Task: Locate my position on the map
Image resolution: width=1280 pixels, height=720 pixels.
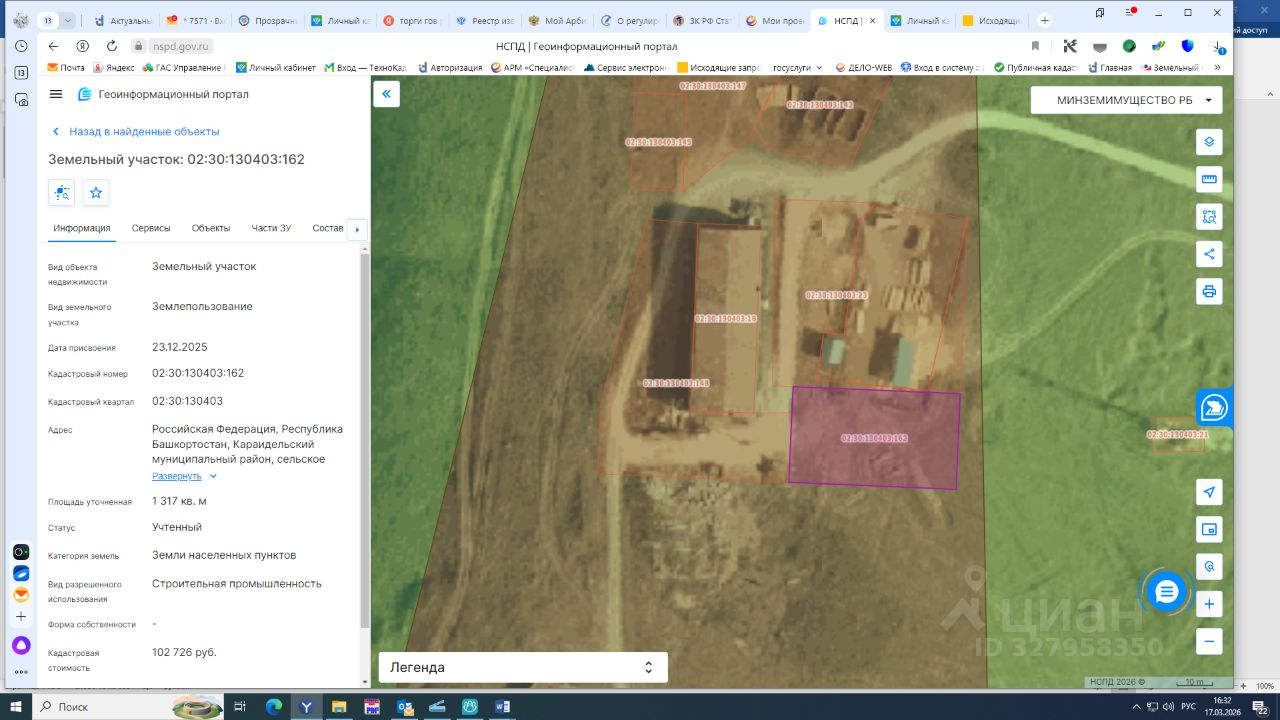Action: pos(1209,492)
